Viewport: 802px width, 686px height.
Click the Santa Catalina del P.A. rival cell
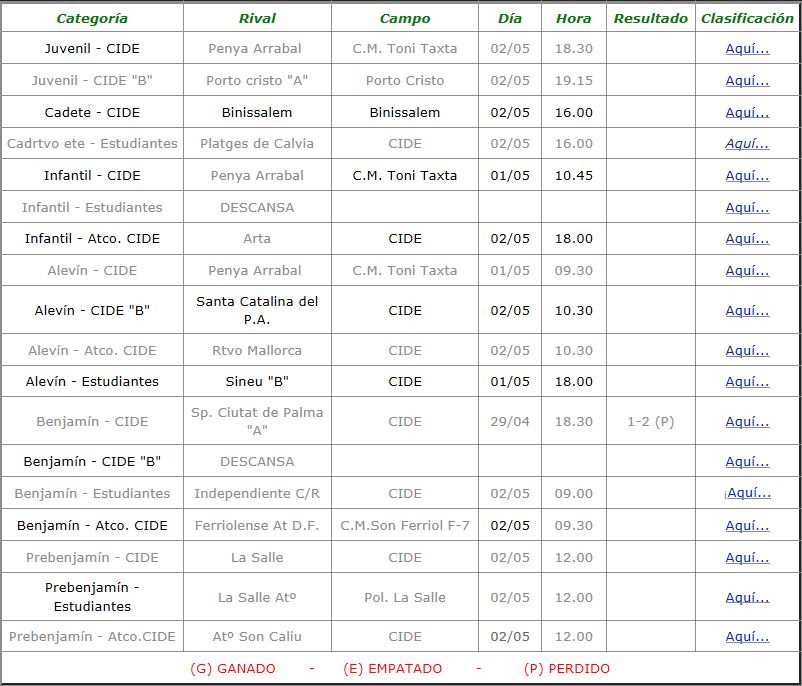click(257, 310)
